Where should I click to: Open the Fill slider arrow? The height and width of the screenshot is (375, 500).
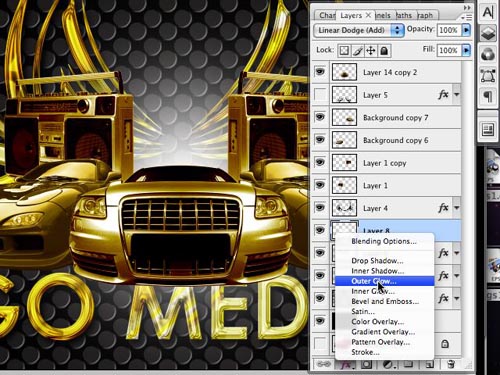pyautogui.click(x=466, y=51)
